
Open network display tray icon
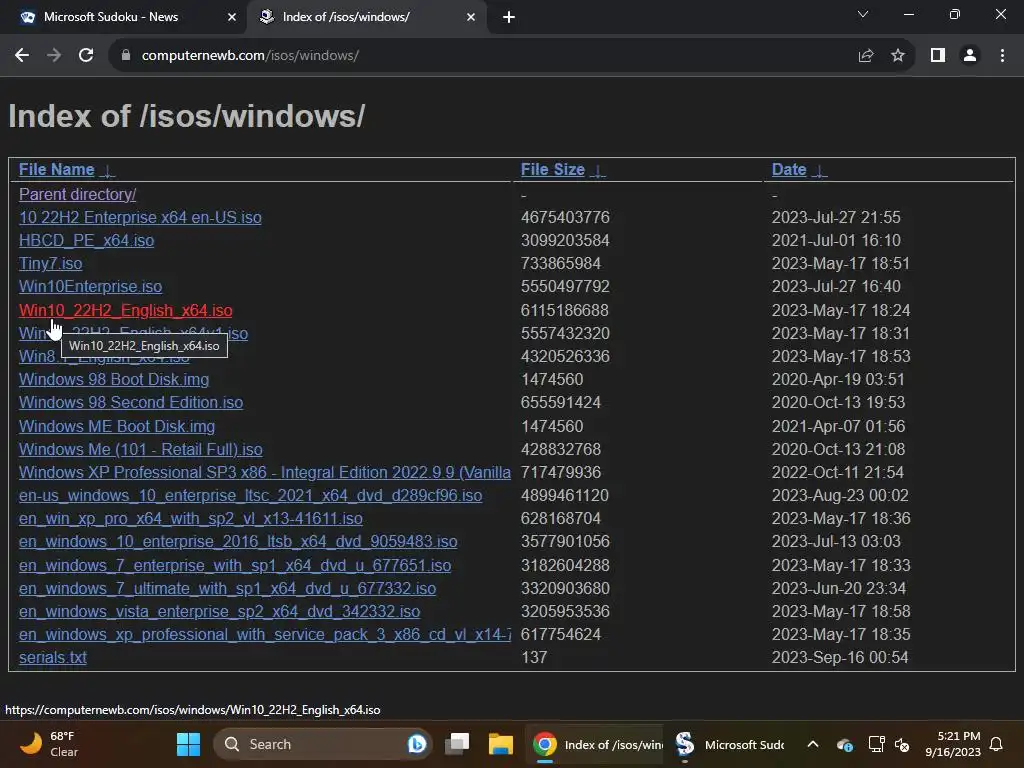(x=876, y=744)
